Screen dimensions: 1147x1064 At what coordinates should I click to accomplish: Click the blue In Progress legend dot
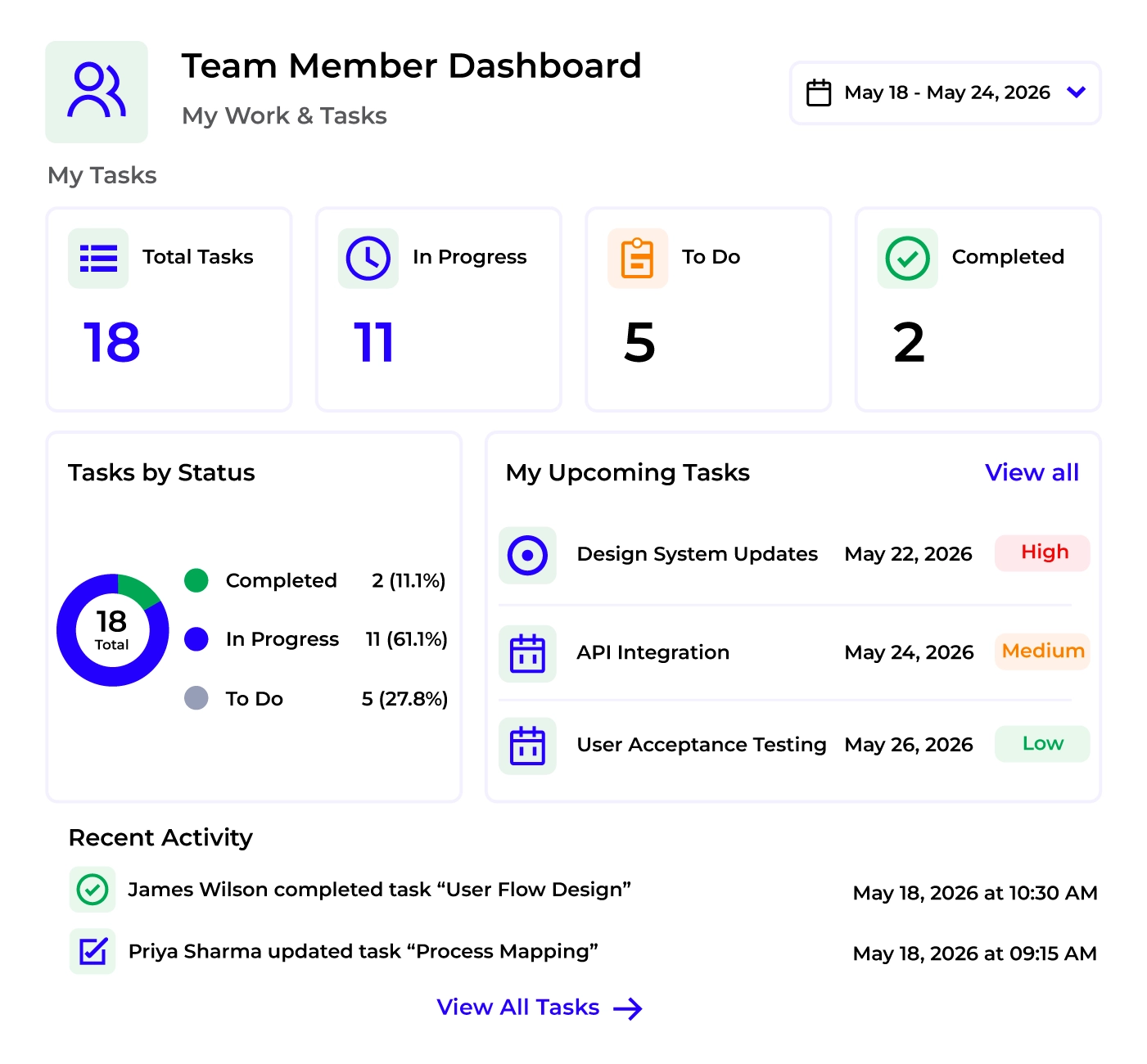click(196, 639)
